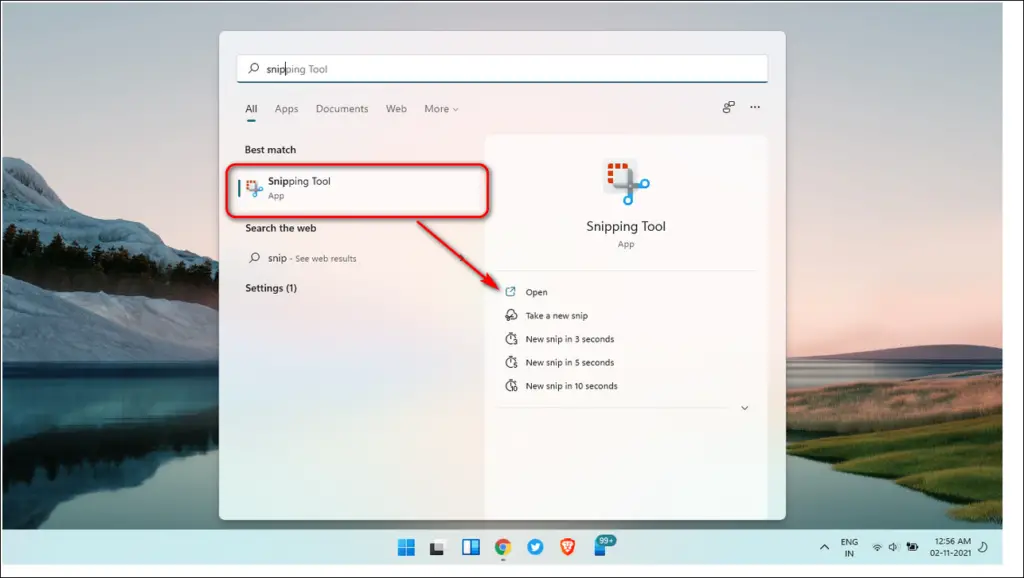Expand the More dropdown
1024x578 pixels.
[441, 108]
